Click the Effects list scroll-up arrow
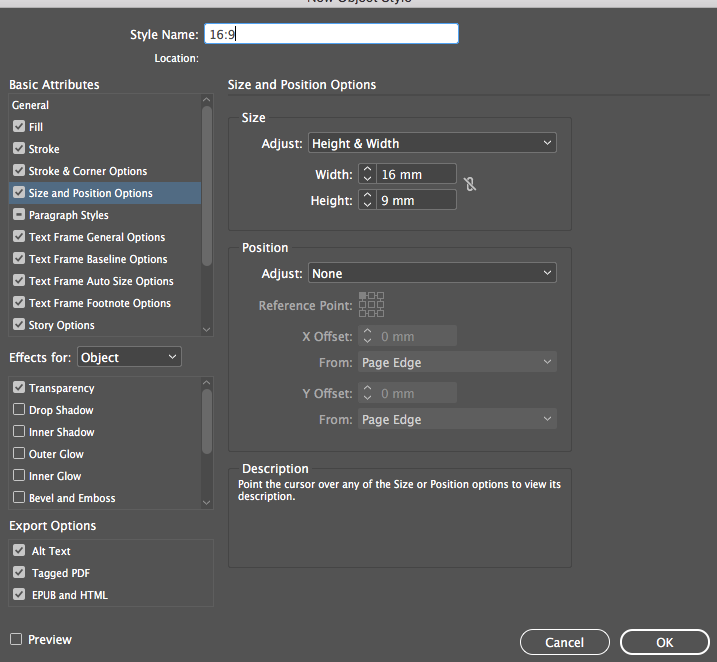717x662 pixels. [206, 384]
